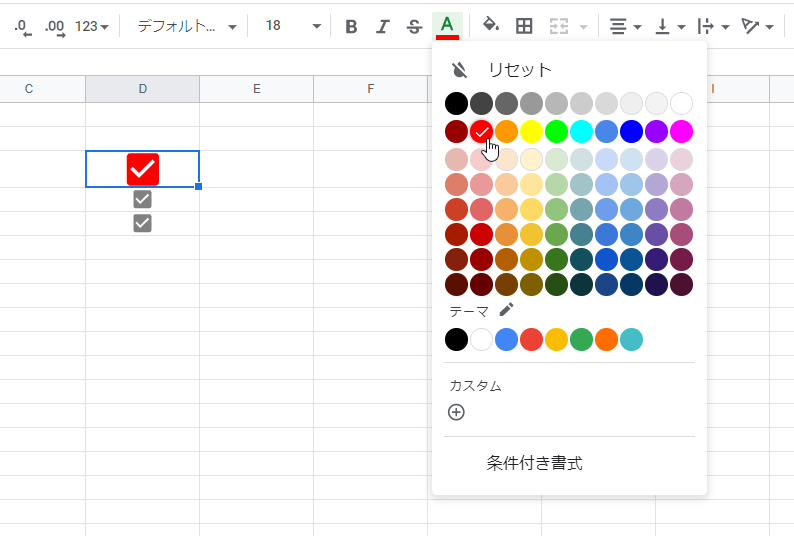Pick the theme green swatch

[x=581, y=339]
